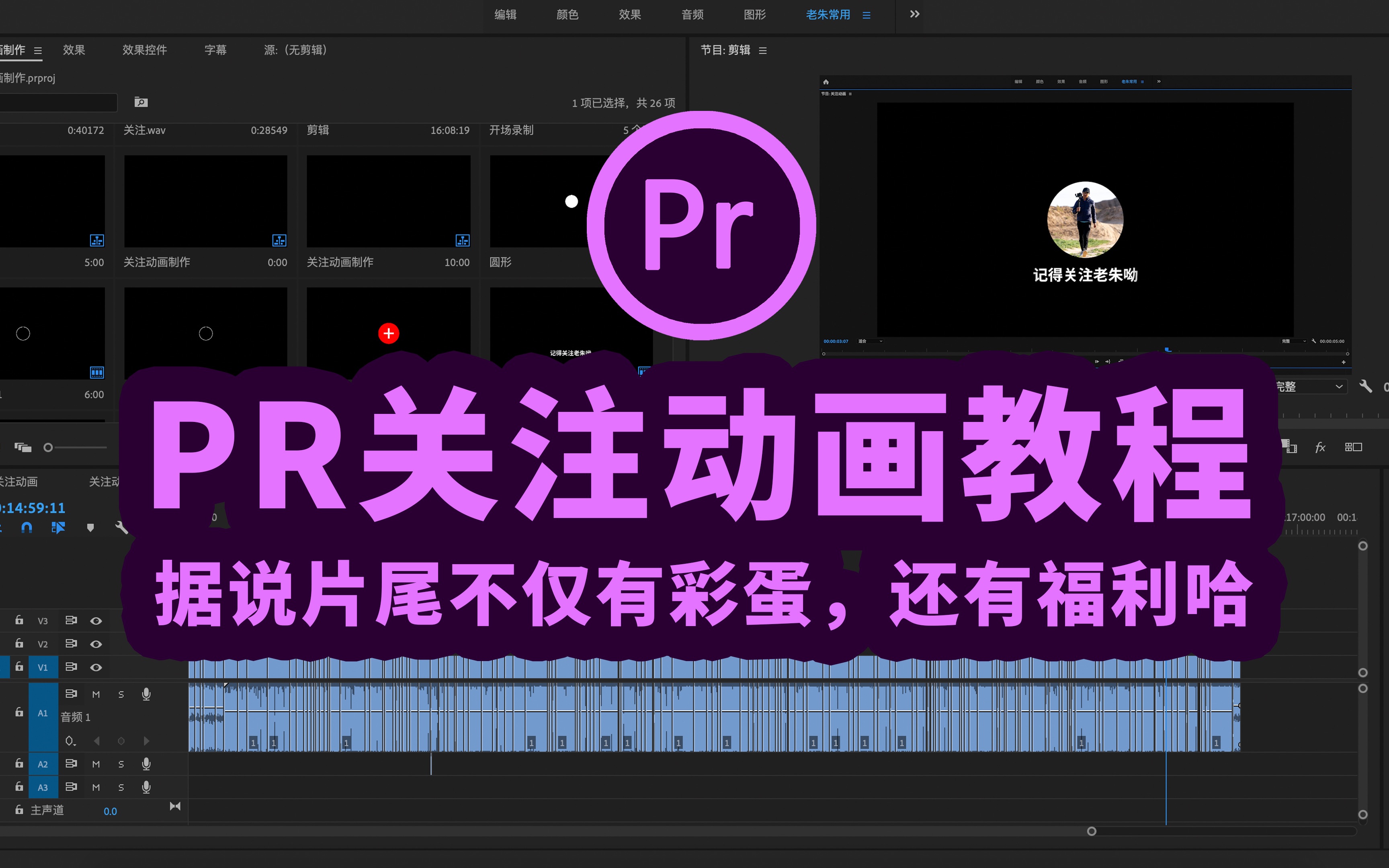The image size is (1389, 868).
Task: Select the 关注动画制作 0:00 sequence thumbnail
Action: (x=205, y=201)
